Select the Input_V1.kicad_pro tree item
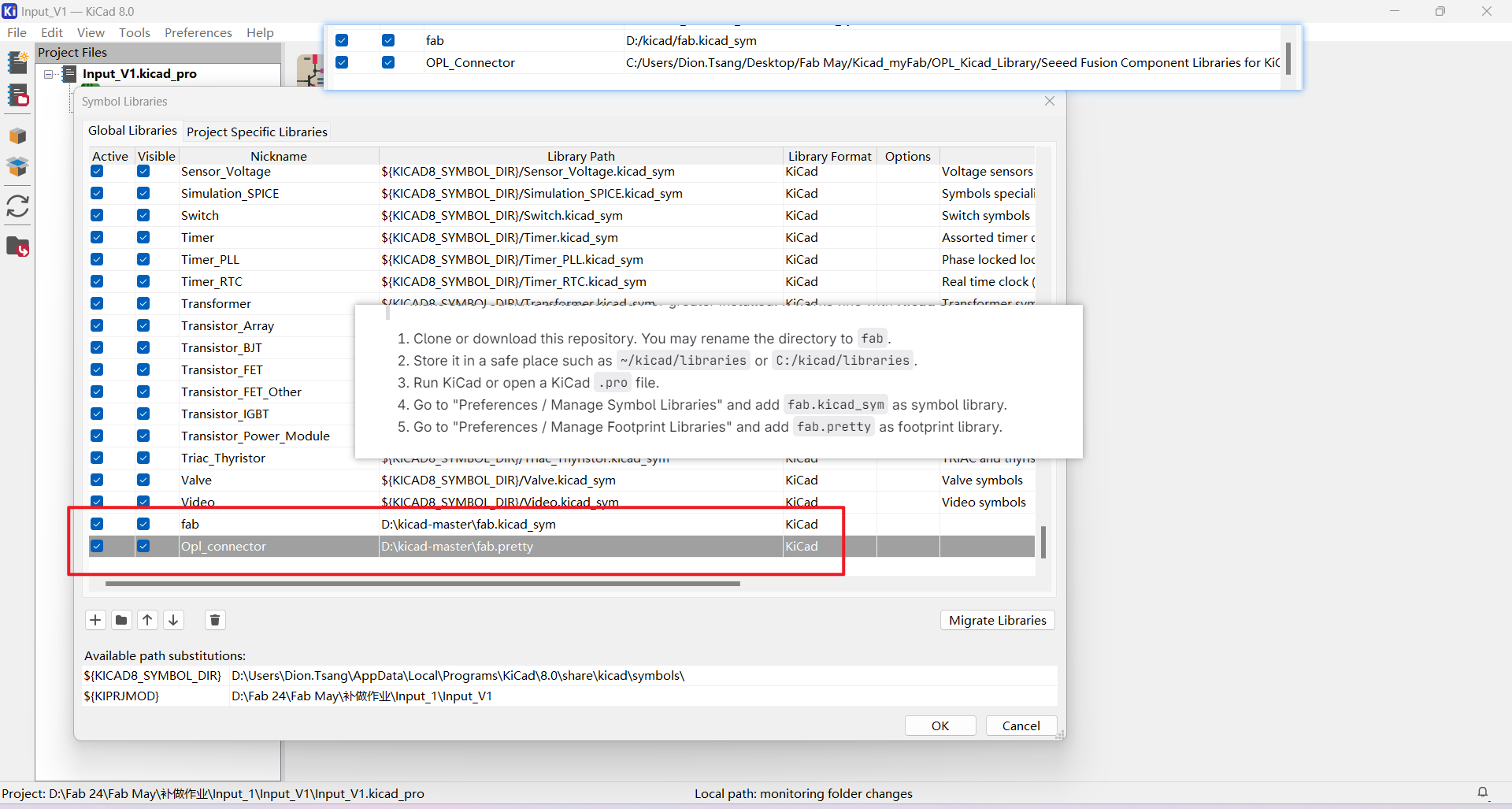This screenshot has height=809, width=1512. (x=139, y=74)
